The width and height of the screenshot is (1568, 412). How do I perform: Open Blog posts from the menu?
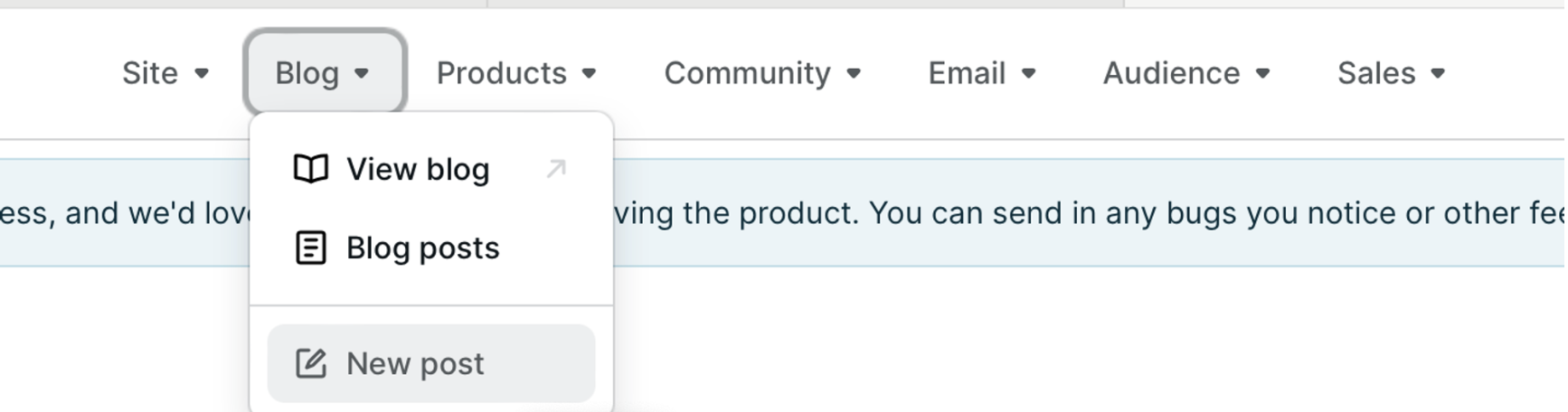pyautogui.click(x=422, y=248)
